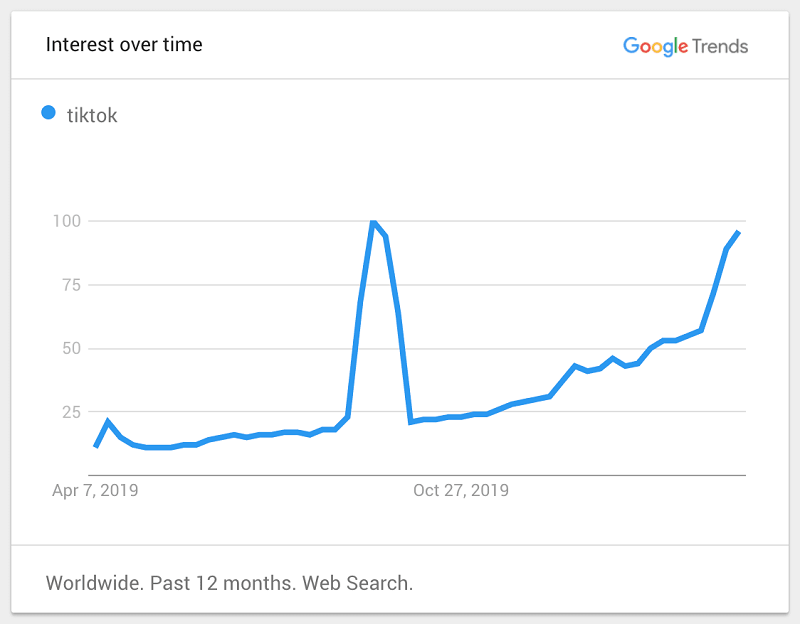Click the word Trends in the logo
The height and width of the screenshot is (624, 800).
coord(720,46)
